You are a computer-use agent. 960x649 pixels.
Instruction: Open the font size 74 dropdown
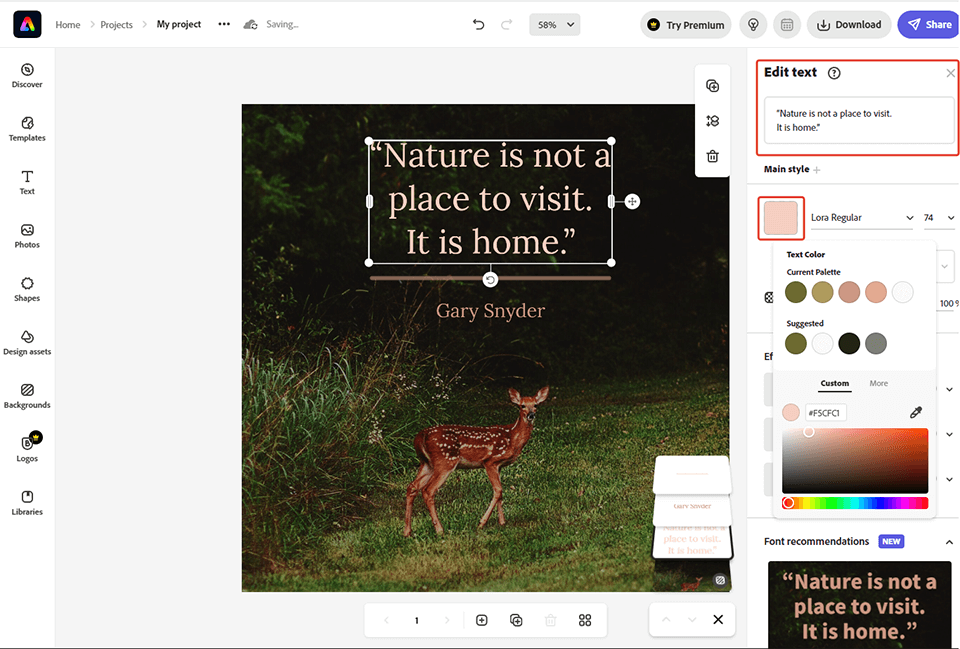pyautogui.click(x=939, y=217)
